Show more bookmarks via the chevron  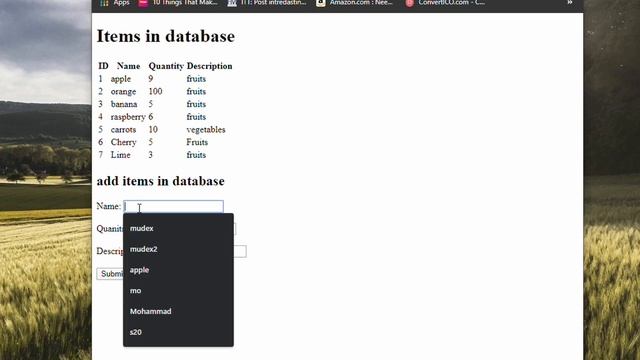(570, 3)
